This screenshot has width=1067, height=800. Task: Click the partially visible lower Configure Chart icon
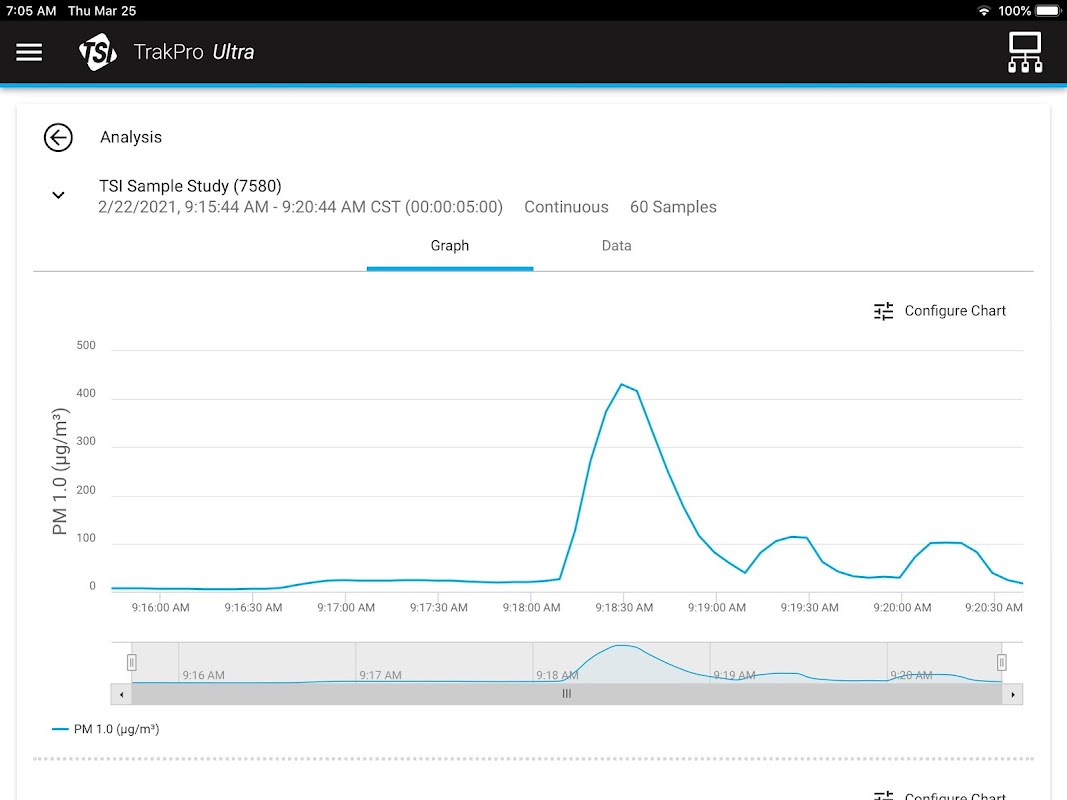pyautogui.click(x=883, y=795)
